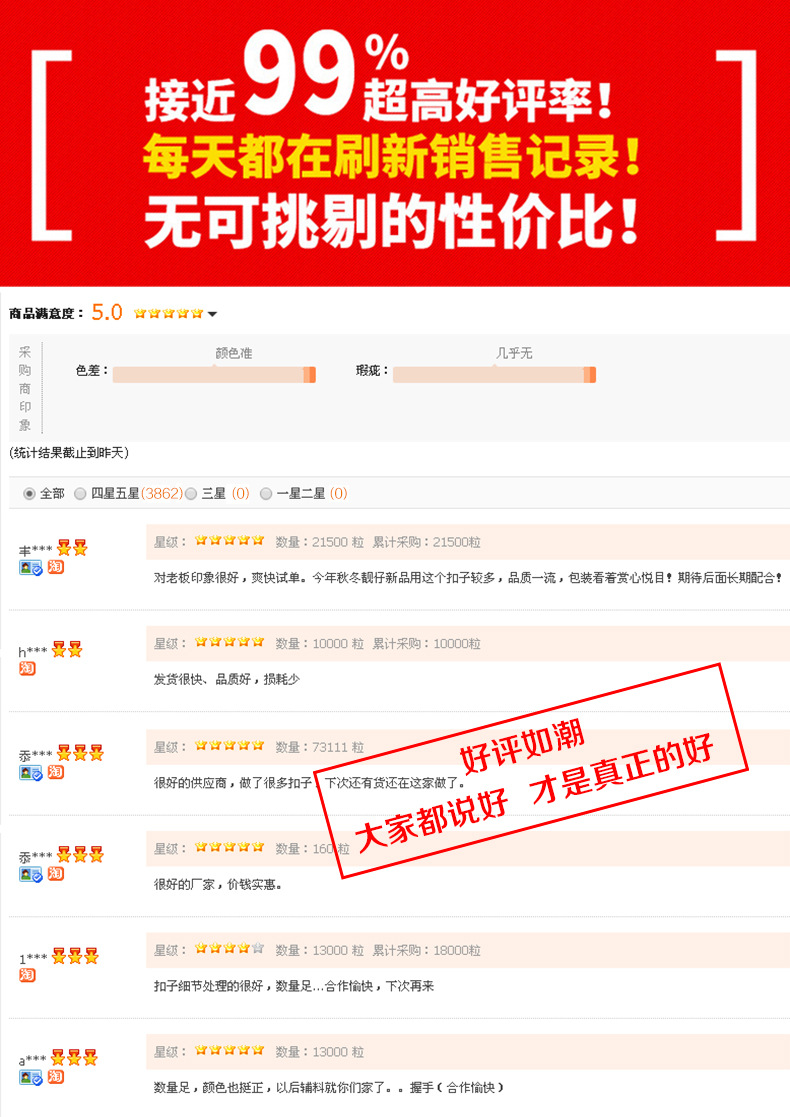
Task: Open reviewer name a*** profile
Action: pyautogui.click(x=33, y=1060)
